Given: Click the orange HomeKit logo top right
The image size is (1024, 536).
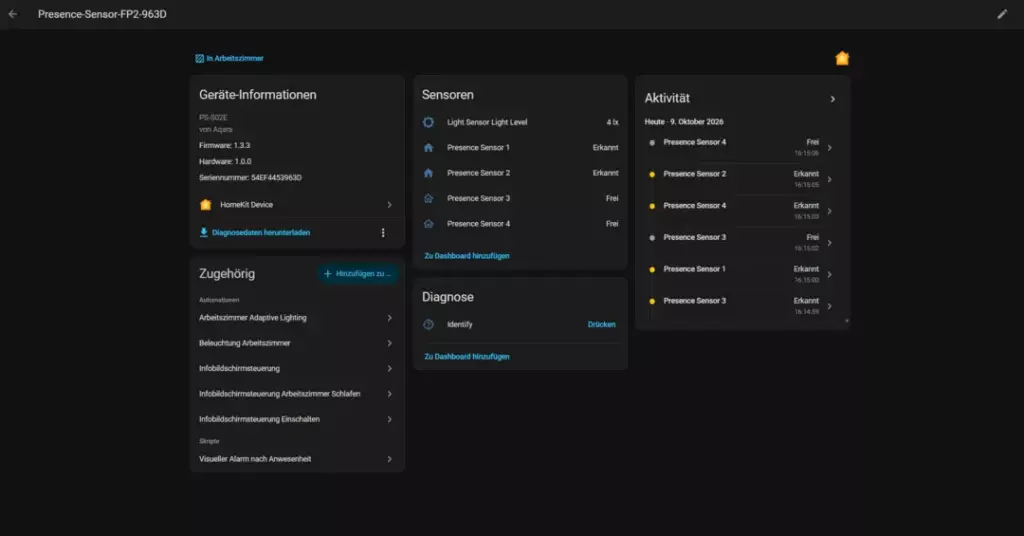Looking at the screenshot, I should click(x=842, y=58).
